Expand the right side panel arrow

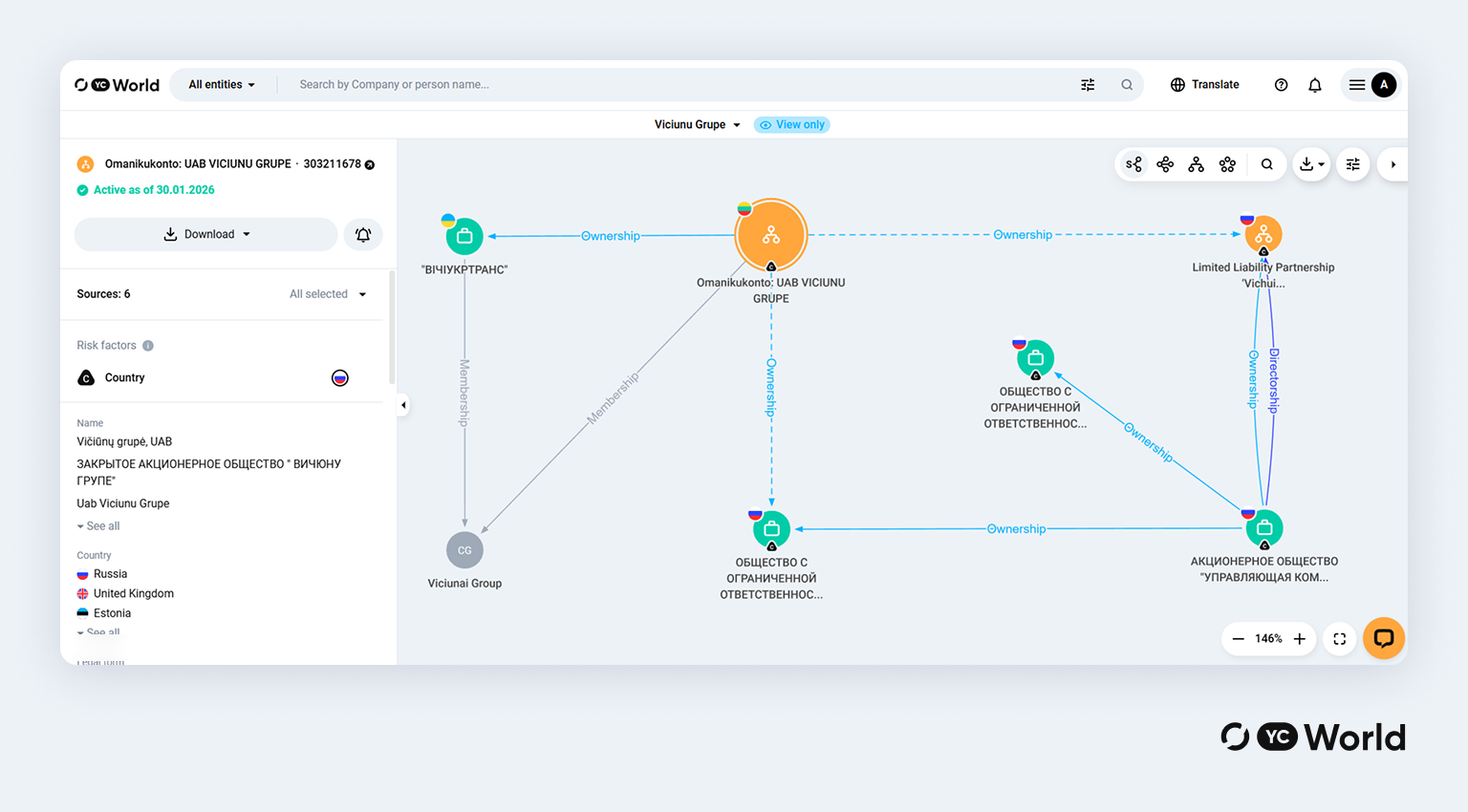(1392, 164)
